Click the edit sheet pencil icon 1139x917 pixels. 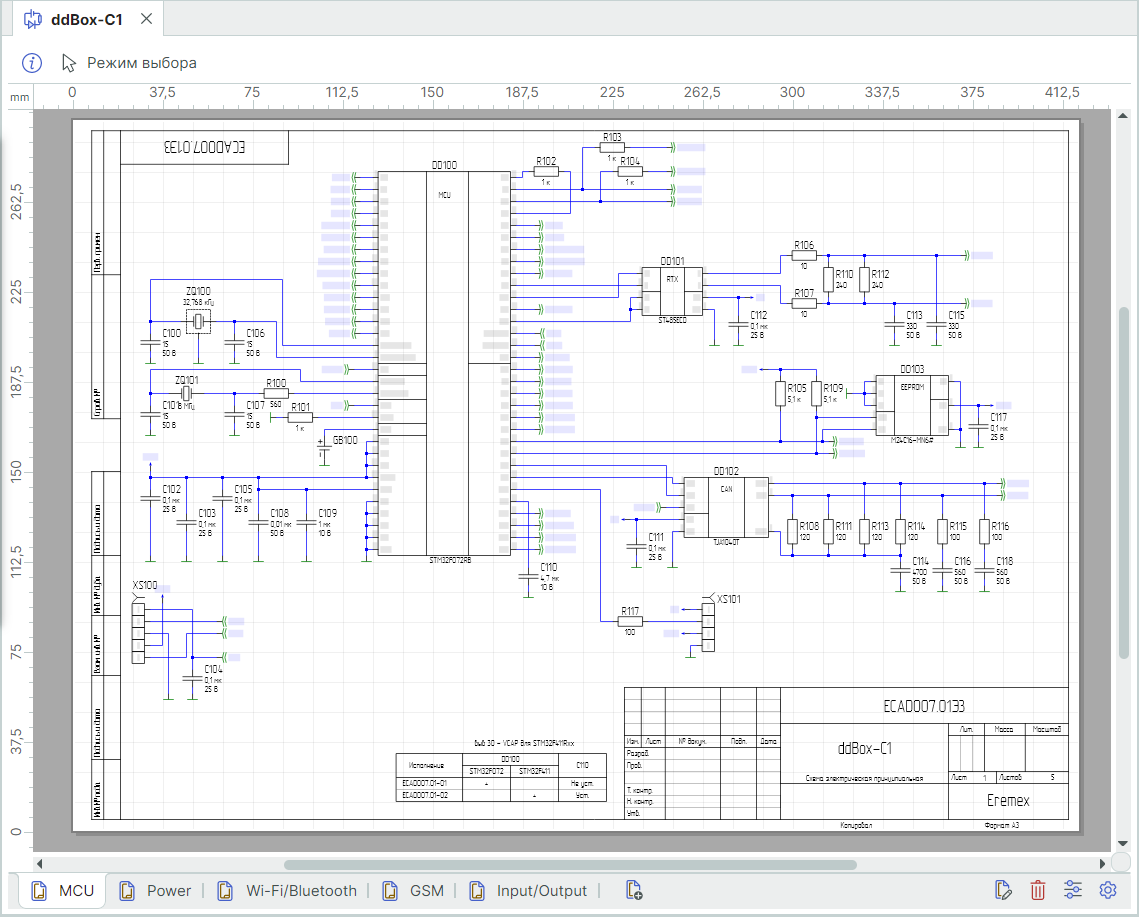pyautogui.click(x=1005, y=890)
